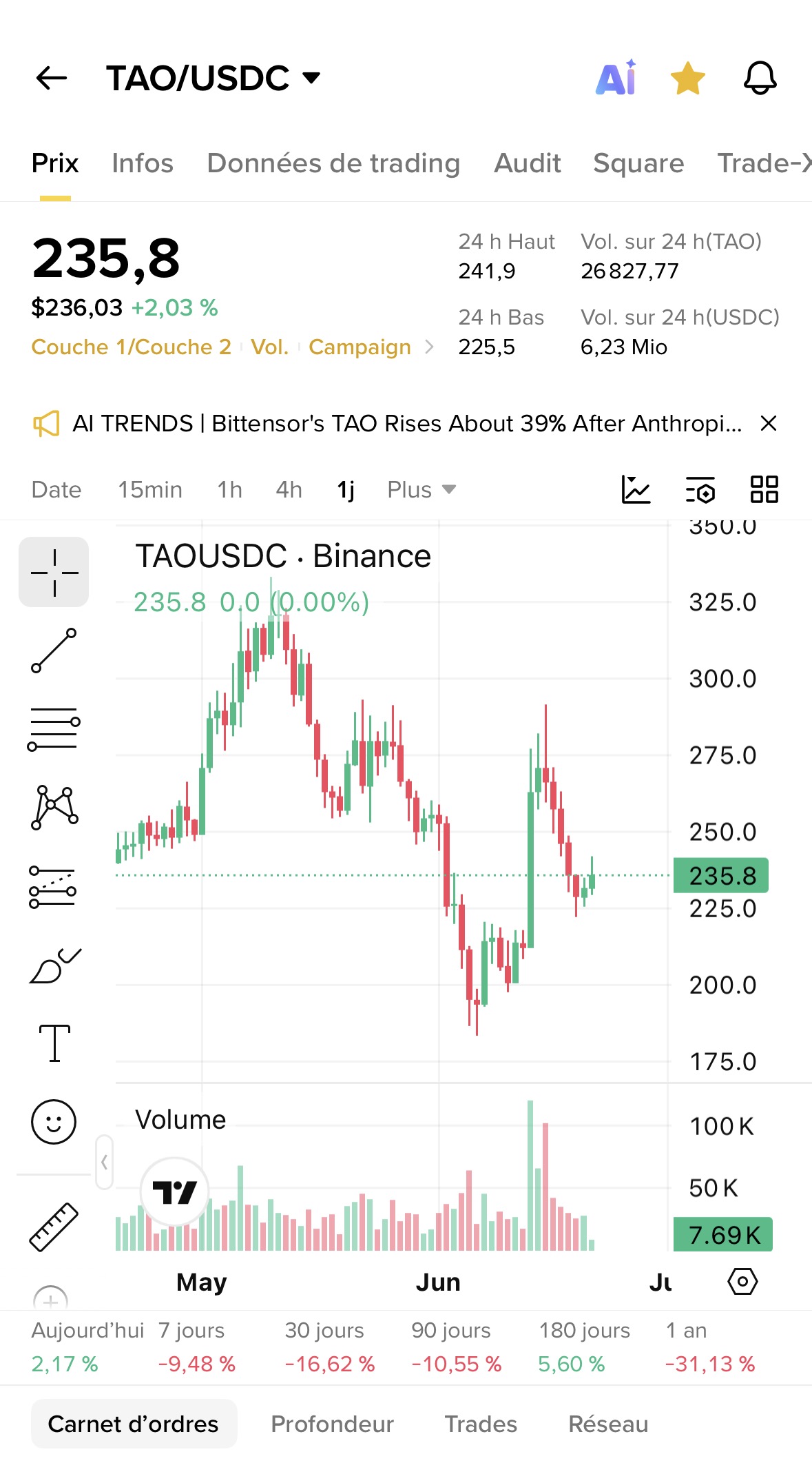Open the AI TRENDS Bittensor news banner
Screen dimensions: 812x1463
point(408,423)
